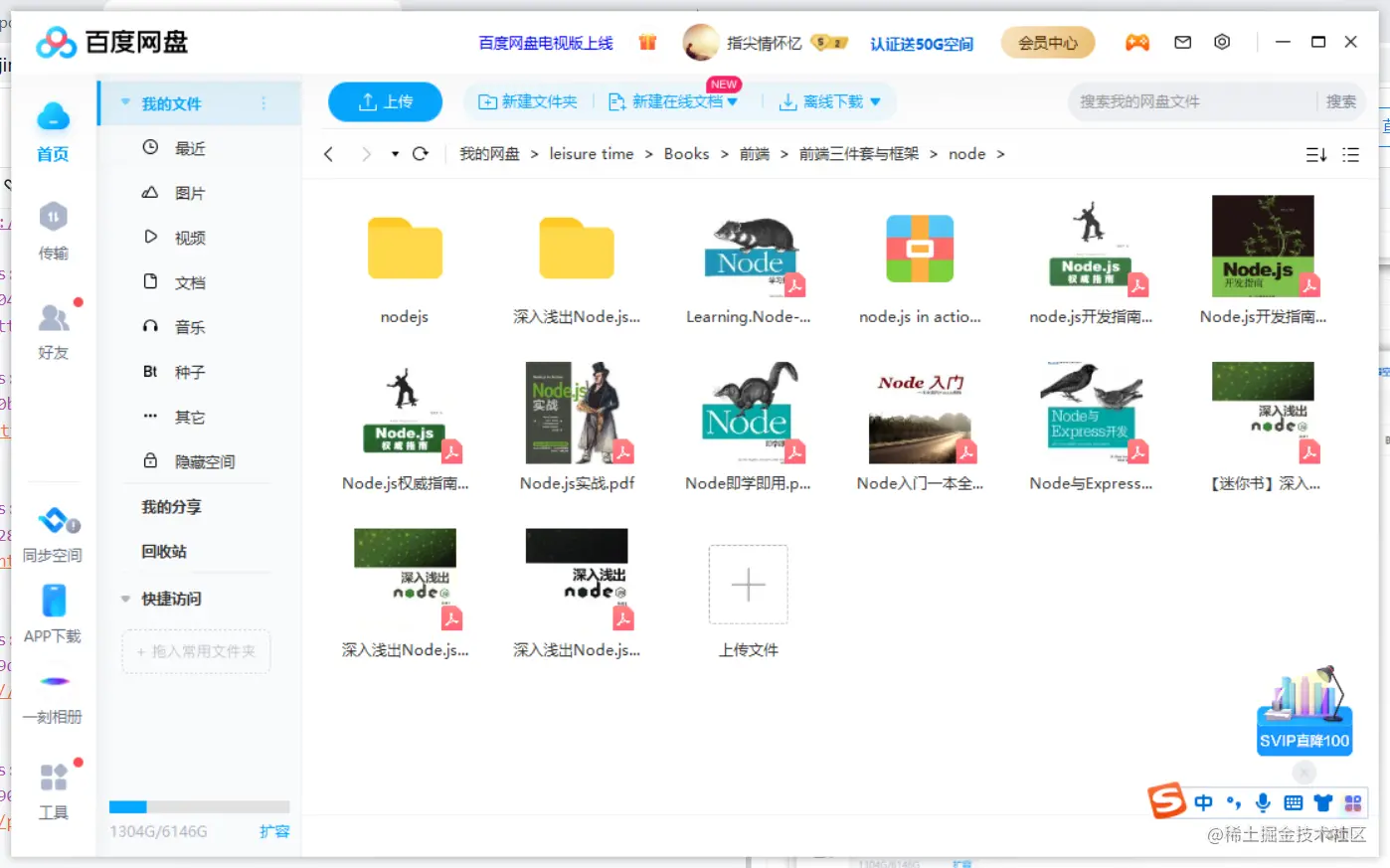Collapse the 我的文件 tree arrow
The width and height of the screenshot is (1390, 868).
125,102
